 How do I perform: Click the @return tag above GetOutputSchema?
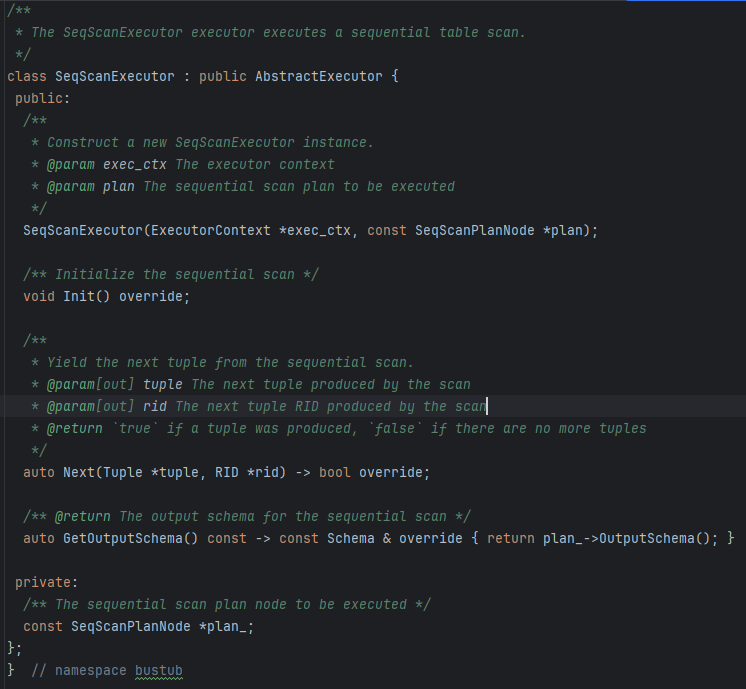coord(82,516)
